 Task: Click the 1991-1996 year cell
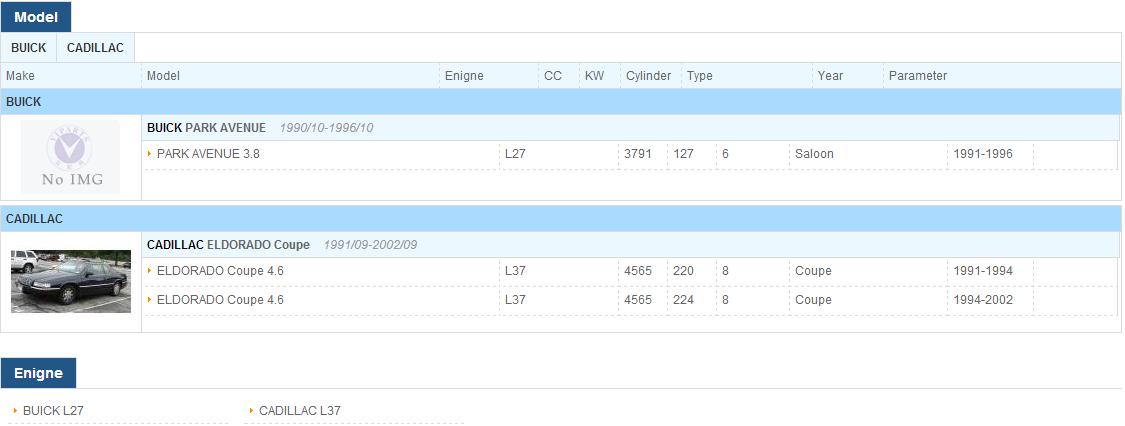click(x=983, y=153)
